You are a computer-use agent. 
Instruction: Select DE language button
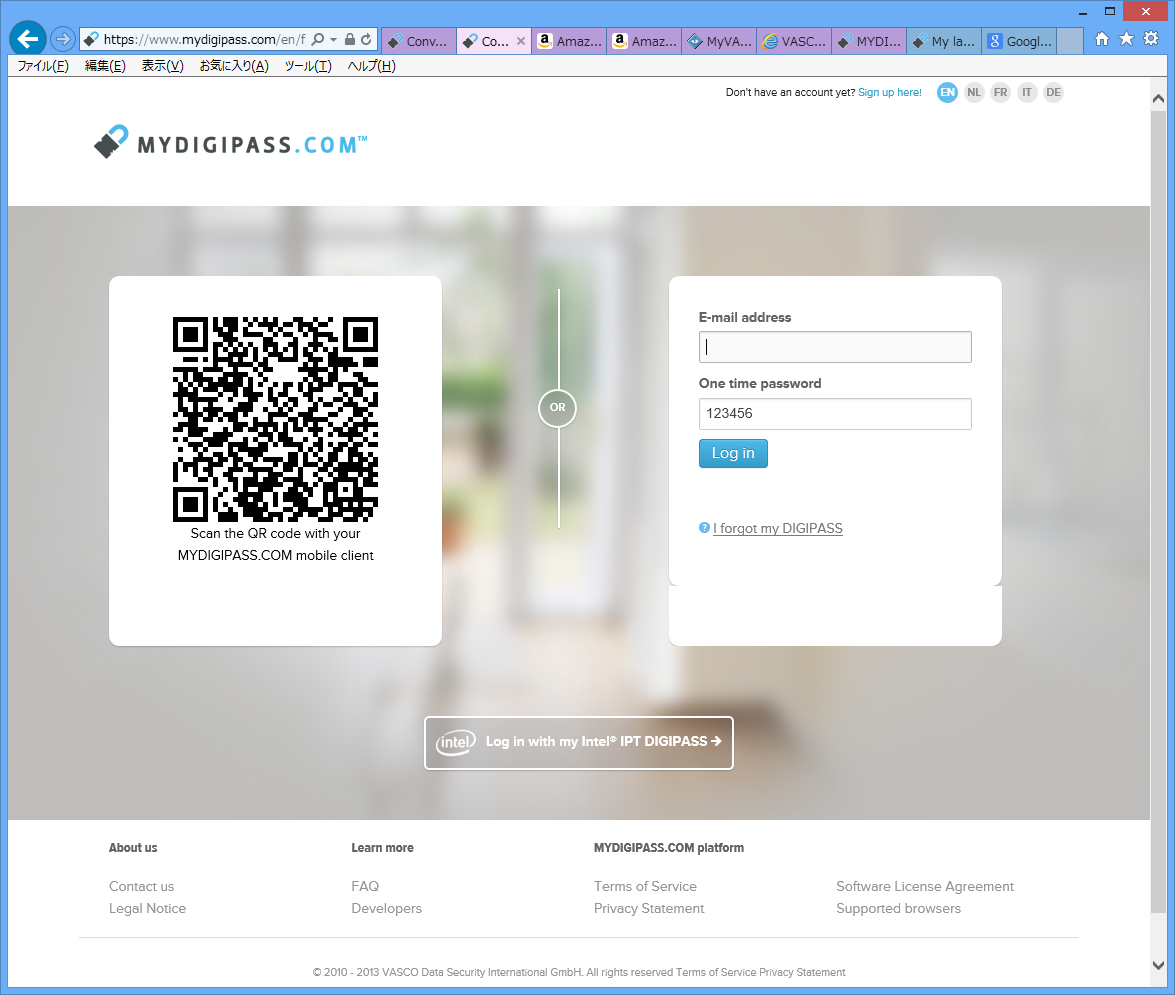pos(1054,92)
